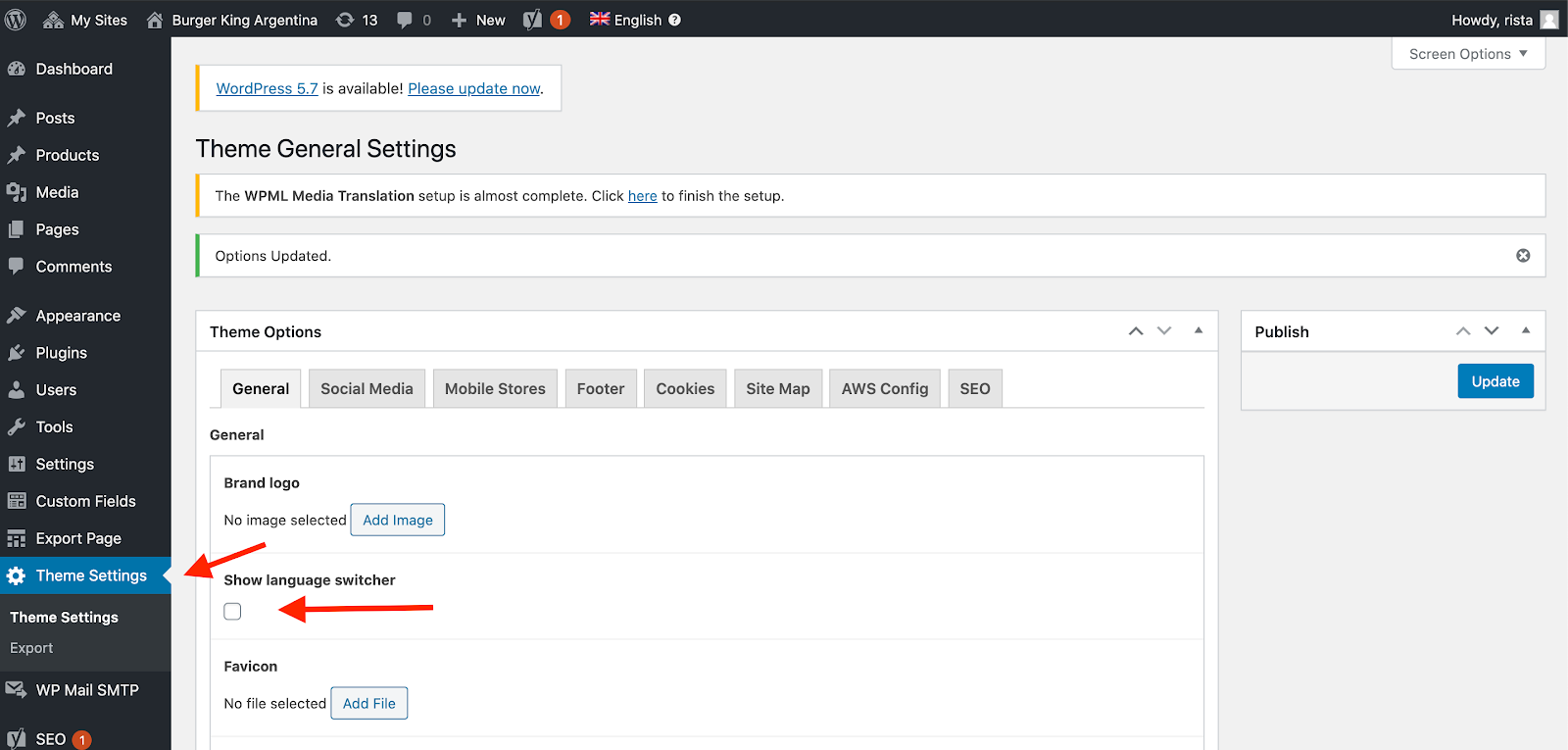
Task: Click the Settings sliders icon
Action: coord(17,464)
